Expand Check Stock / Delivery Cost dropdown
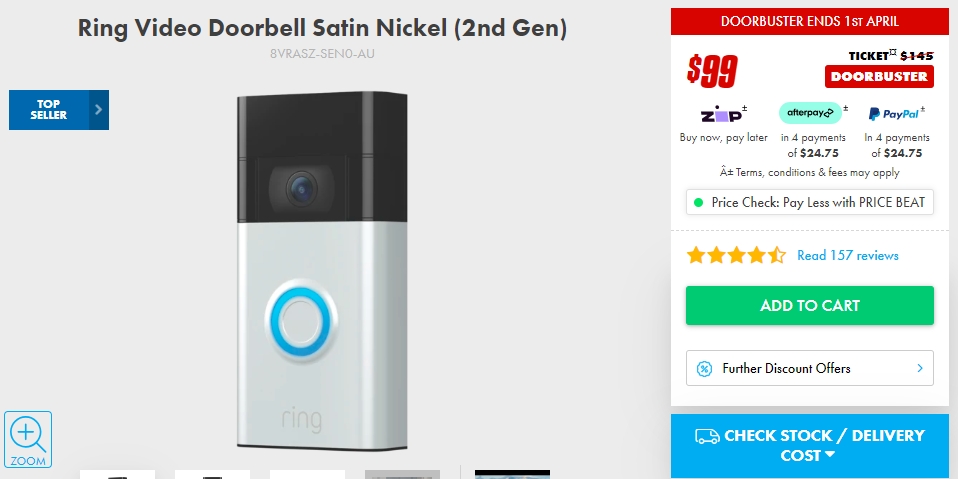958x479 pixels. [810, 445]
